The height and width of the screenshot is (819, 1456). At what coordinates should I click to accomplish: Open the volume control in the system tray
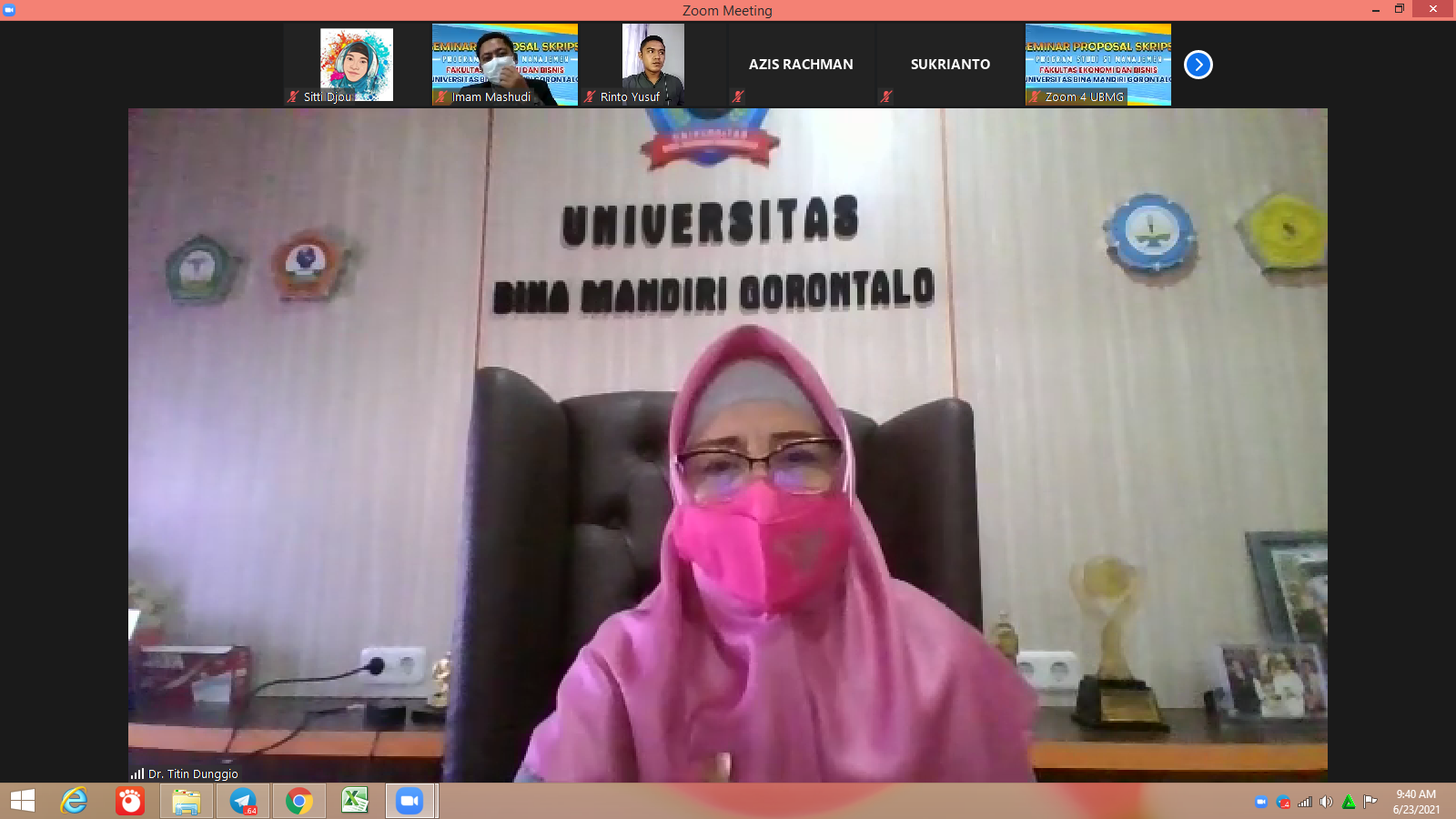[1326, 802]
